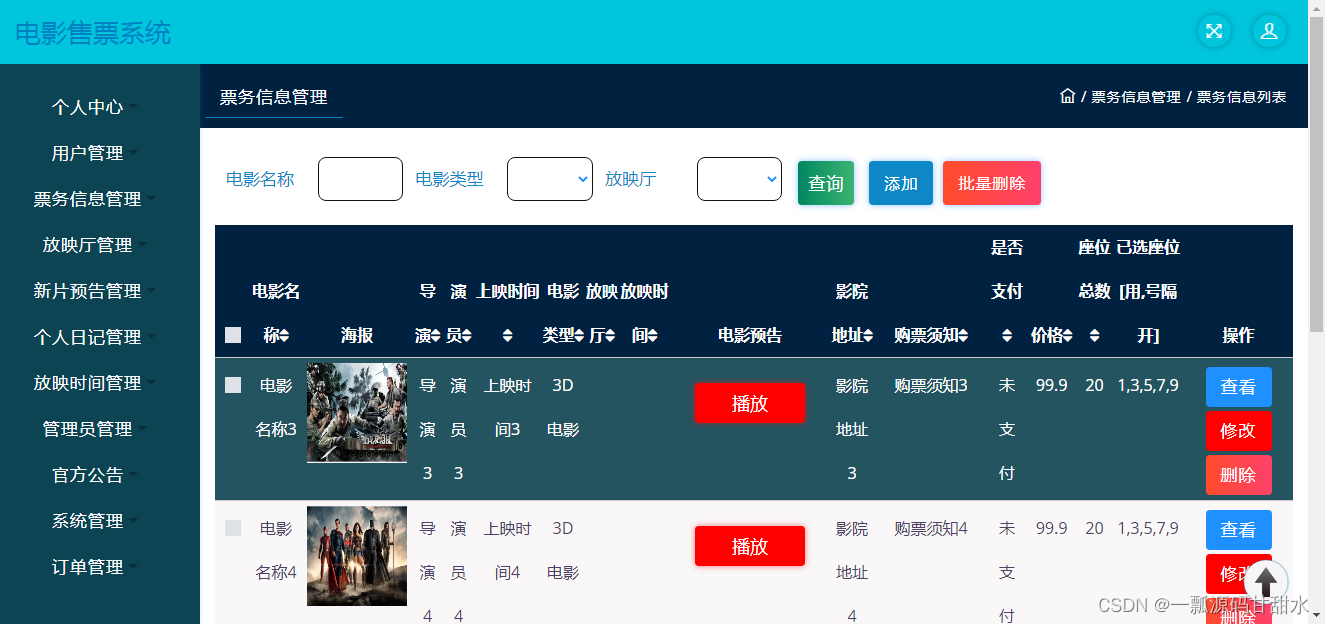Click the 电影售票系统 title
The width and height of the screenshot is (1325, 624).
[93, 33]
